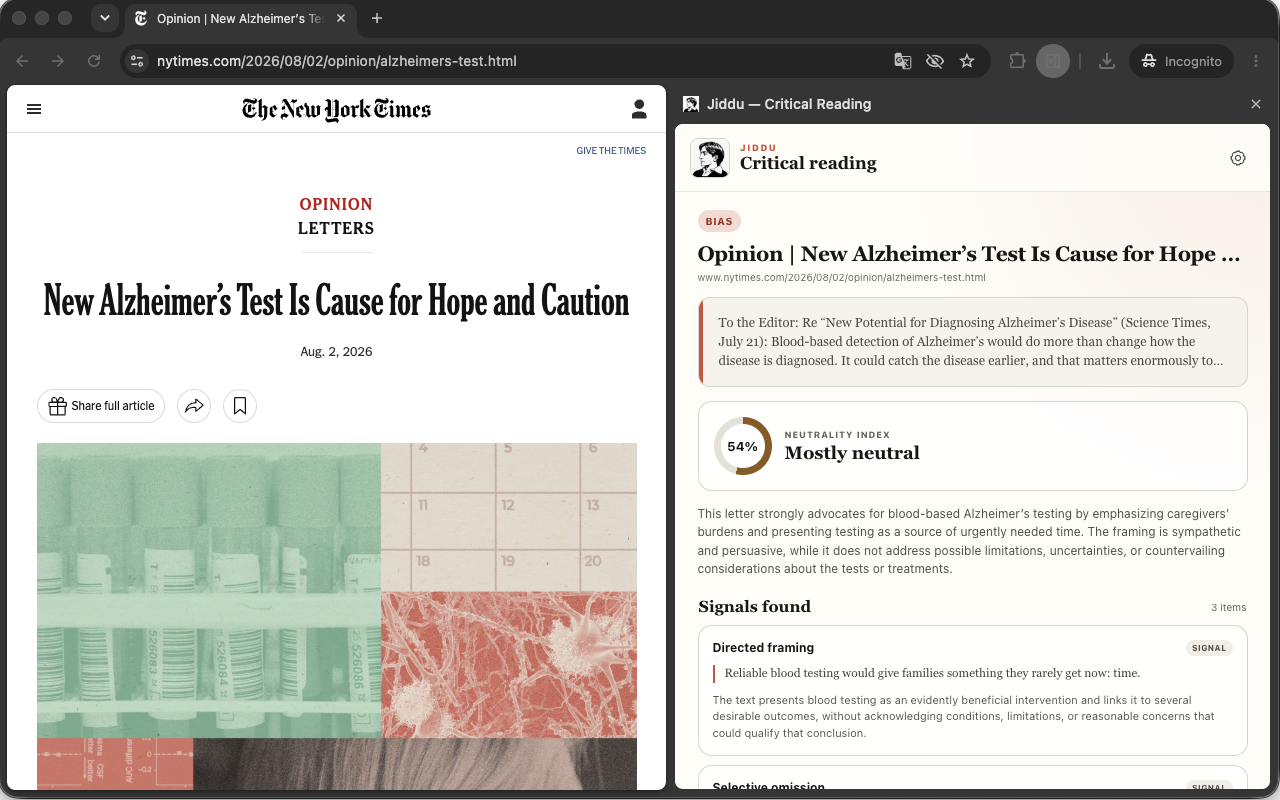Reload the page
Image resolution: width=1280 pixels, height=800 pixels.
(94, 61)
